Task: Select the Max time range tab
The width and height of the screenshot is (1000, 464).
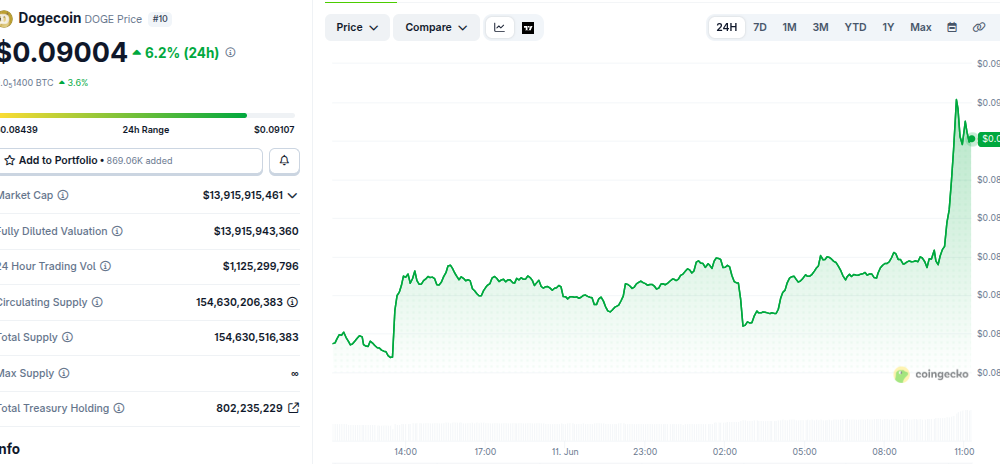Action: tap(921, 27)
